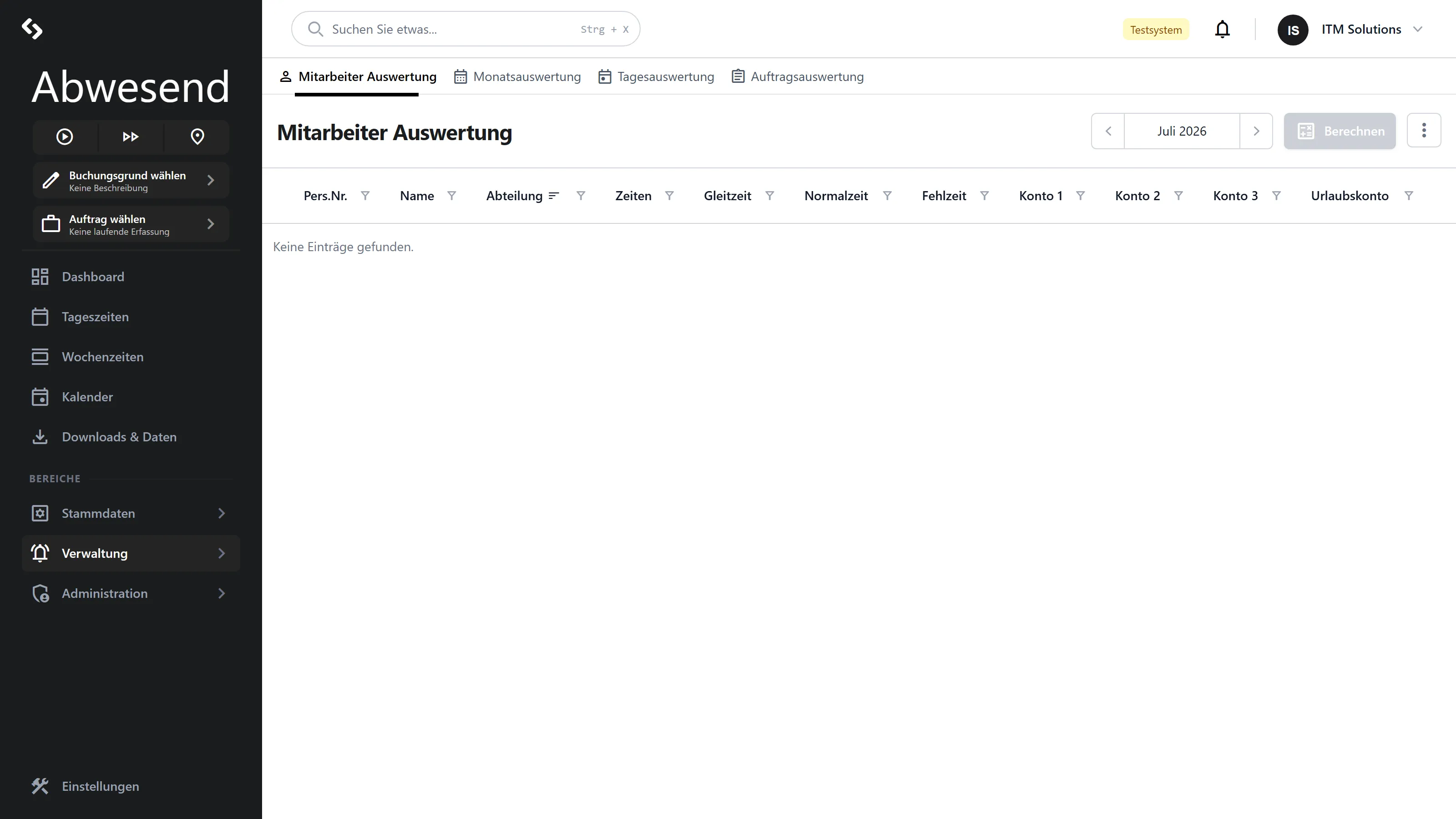The height and width of the screenshot is (819, 1456).
Task: Open three-dot more options menu
Action: point(1424,131)
